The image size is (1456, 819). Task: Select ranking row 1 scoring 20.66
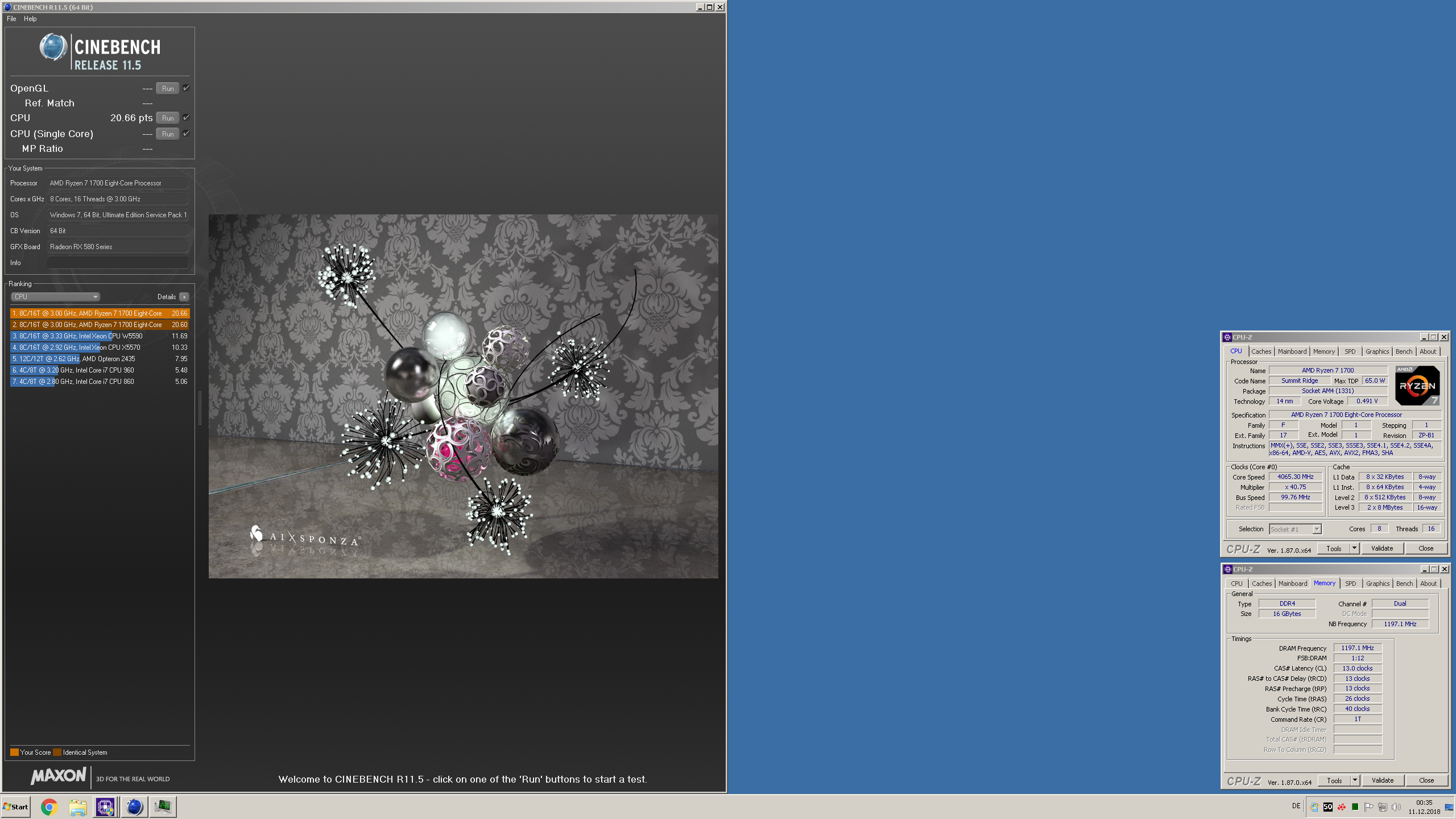click(x=100, y=313)
